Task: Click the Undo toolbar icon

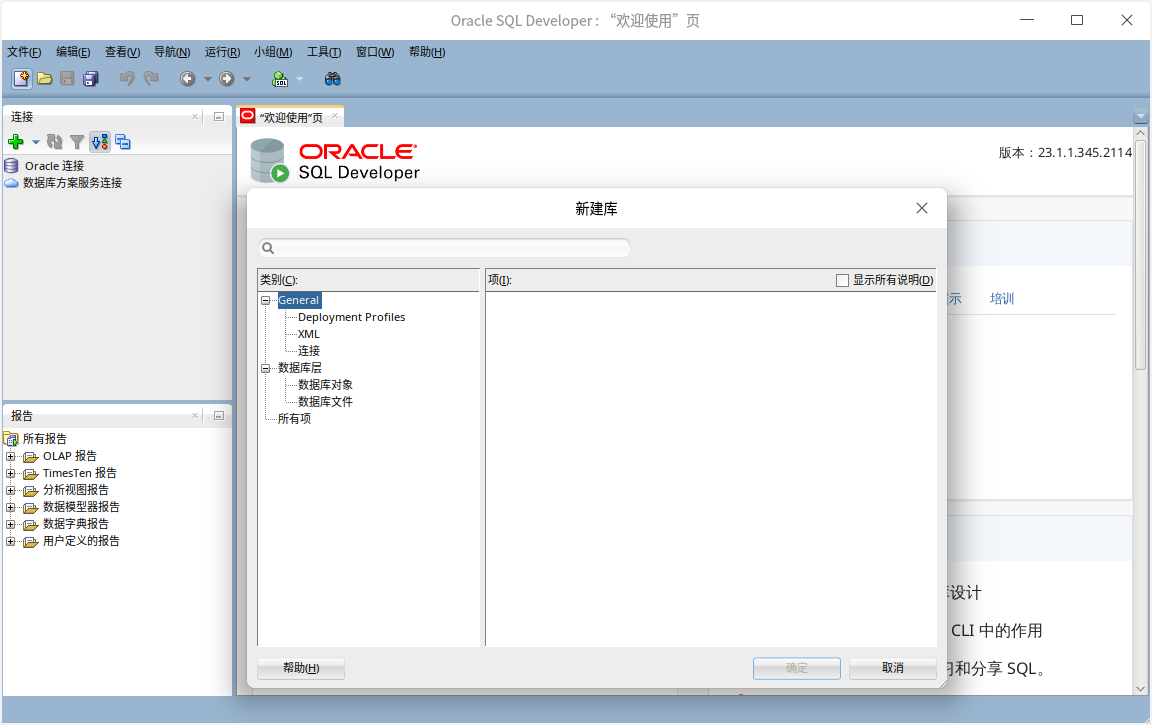Action: [127, 79]
